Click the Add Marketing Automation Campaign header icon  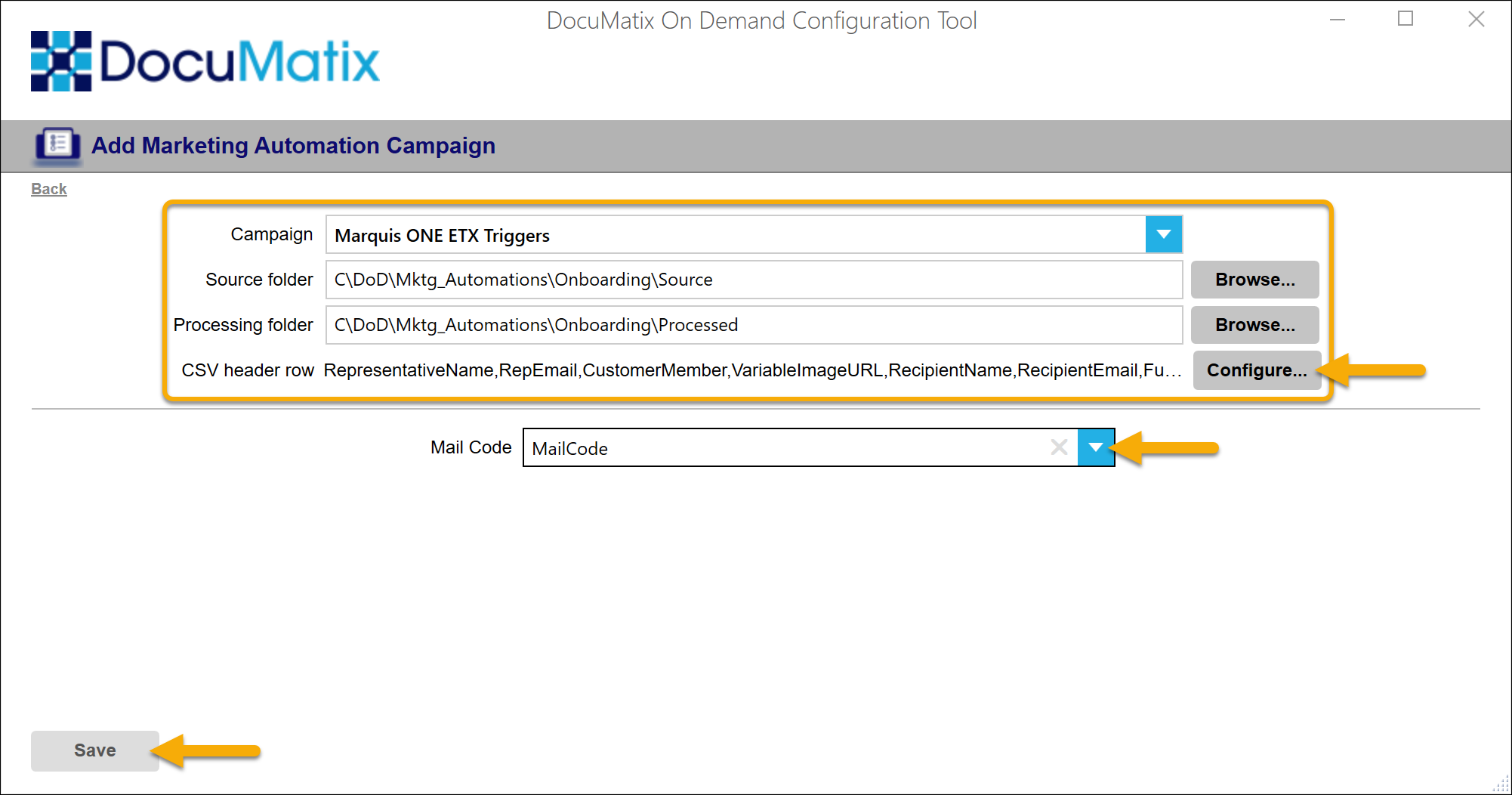(x=58, y=145)
